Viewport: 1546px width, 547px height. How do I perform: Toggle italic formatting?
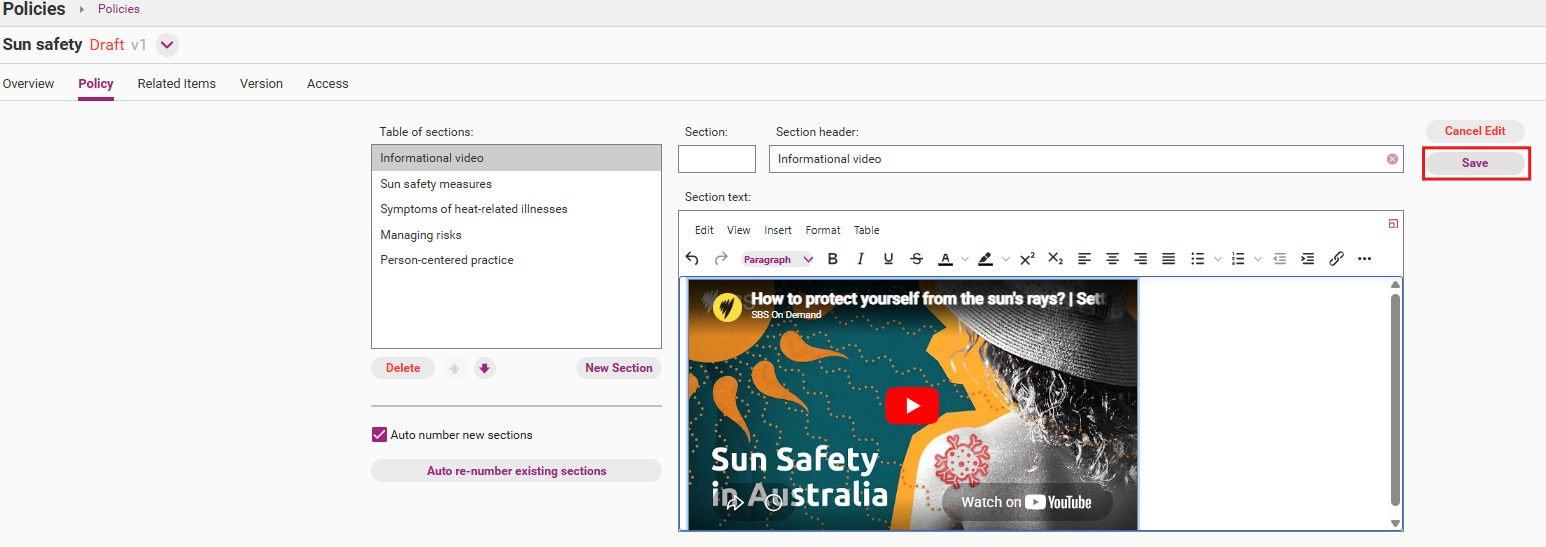point(860,259)
